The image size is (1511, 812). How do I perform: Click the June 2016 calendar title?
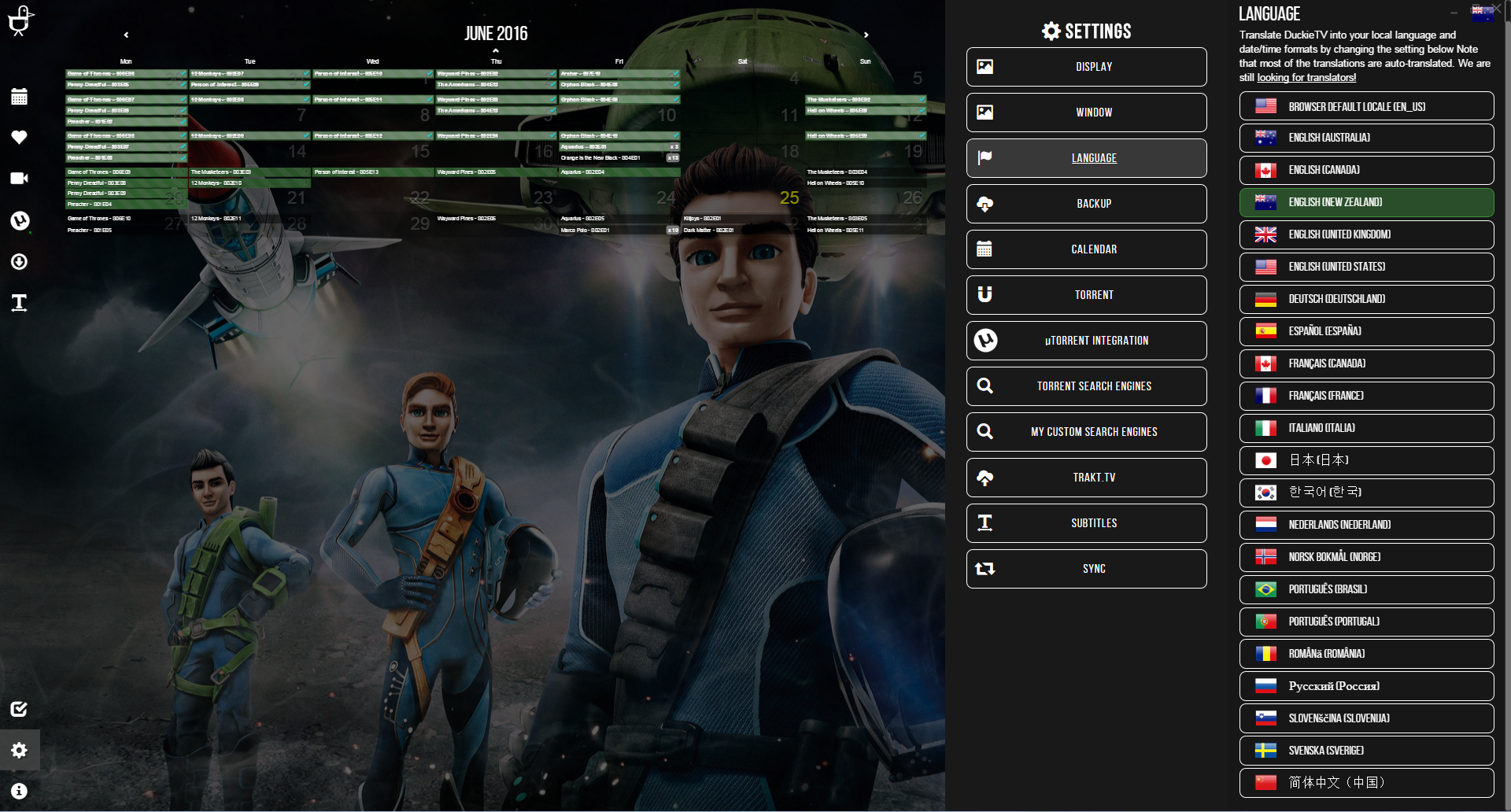[x=496, y=33]
